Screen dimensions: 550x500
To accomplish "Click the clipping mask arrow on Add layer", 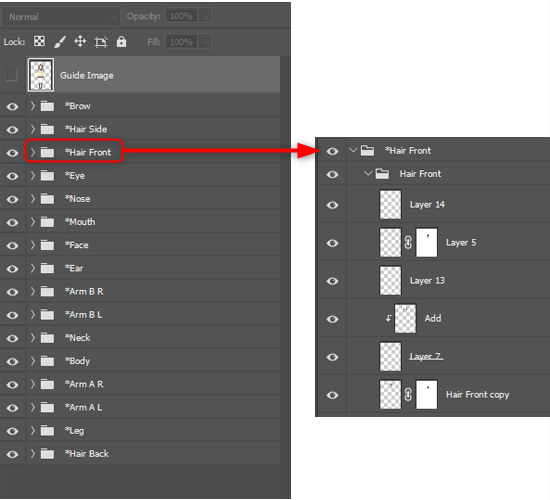I will pyautogui.click(x=388, y=318).
